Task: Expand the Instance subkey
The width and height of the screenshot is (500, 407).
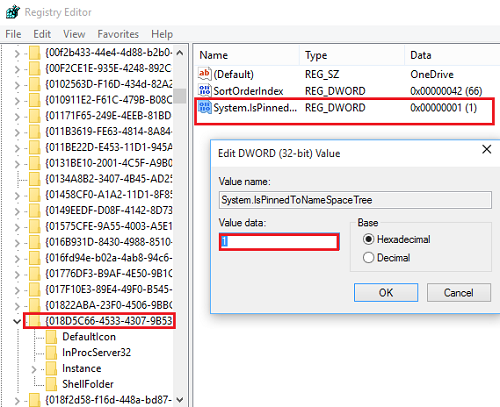Action: pos(34,369)
